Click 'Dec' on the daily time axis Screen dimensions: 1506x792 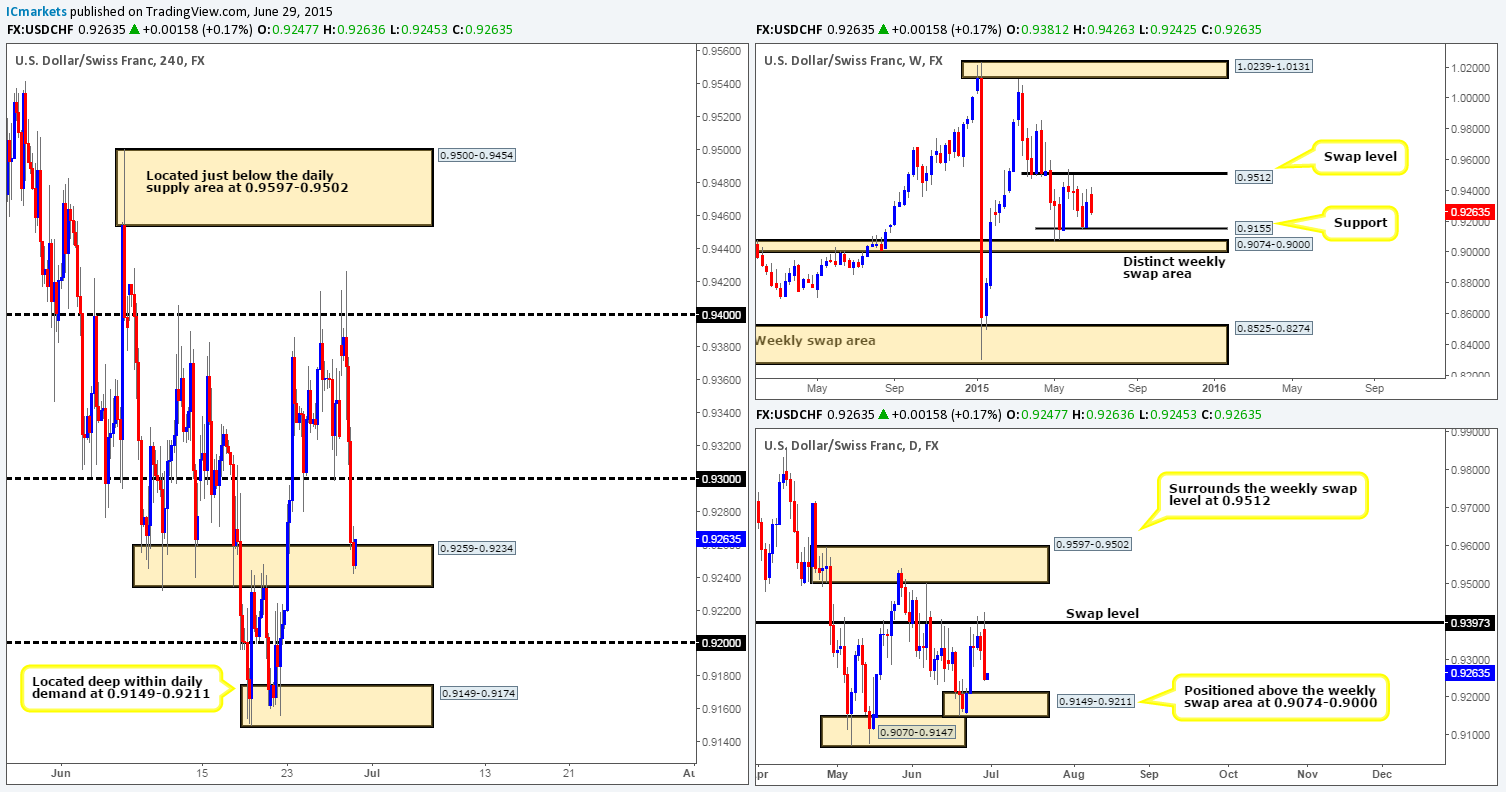pos(1382,774)
